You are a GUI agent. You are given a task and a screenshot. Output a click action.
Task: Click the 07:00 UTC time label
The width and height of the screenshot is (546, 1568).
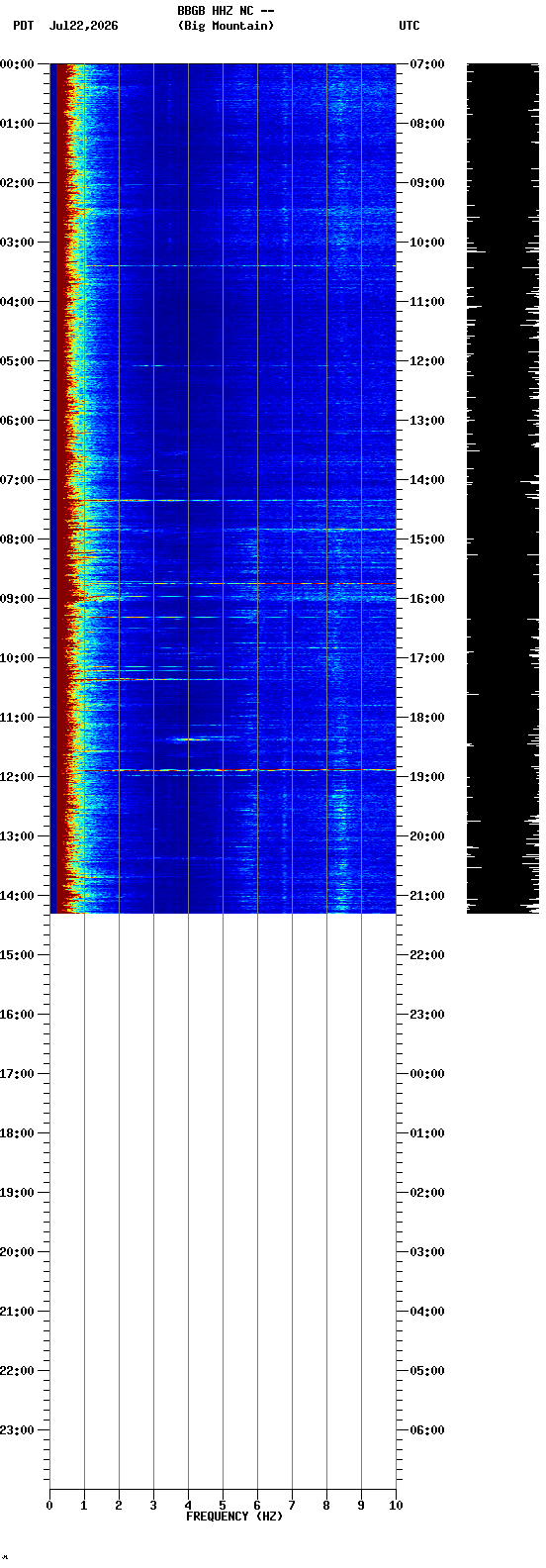click(x=427, y=64)
